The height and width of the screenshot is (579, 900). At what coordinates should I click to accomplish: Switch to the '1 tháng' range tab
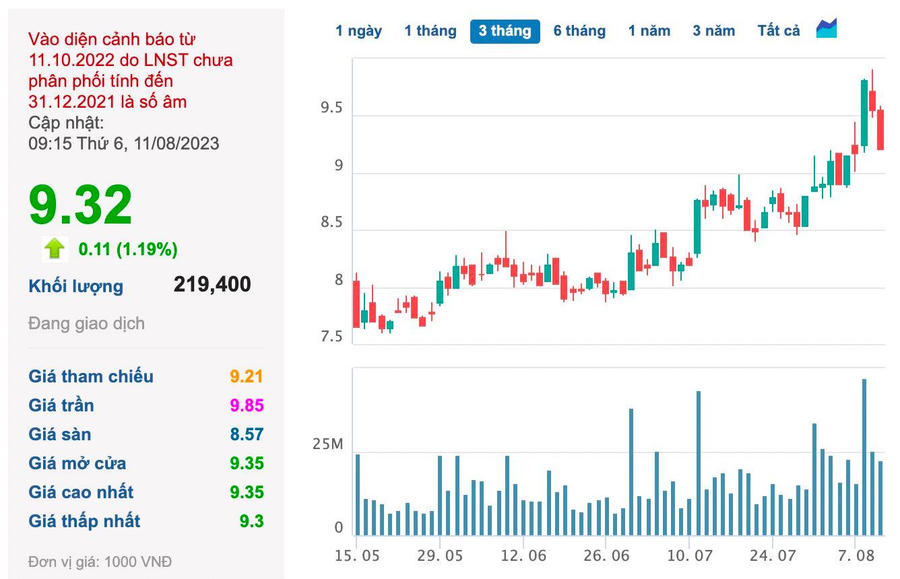tap(430, 31)
